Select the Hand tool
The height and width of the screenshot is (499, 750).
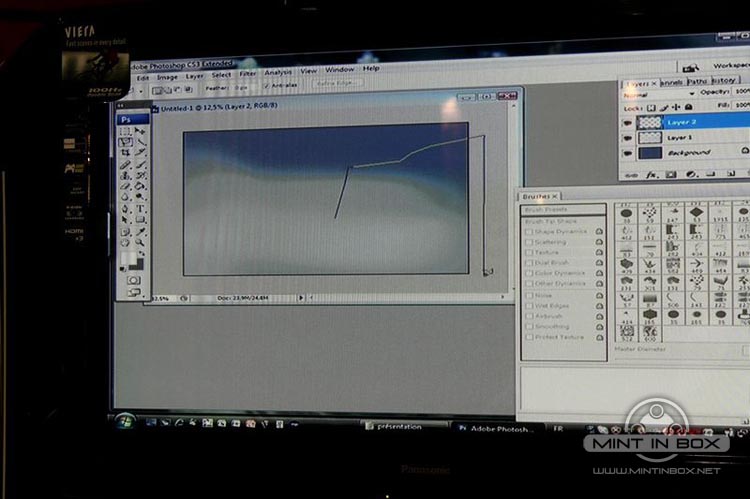125,243
